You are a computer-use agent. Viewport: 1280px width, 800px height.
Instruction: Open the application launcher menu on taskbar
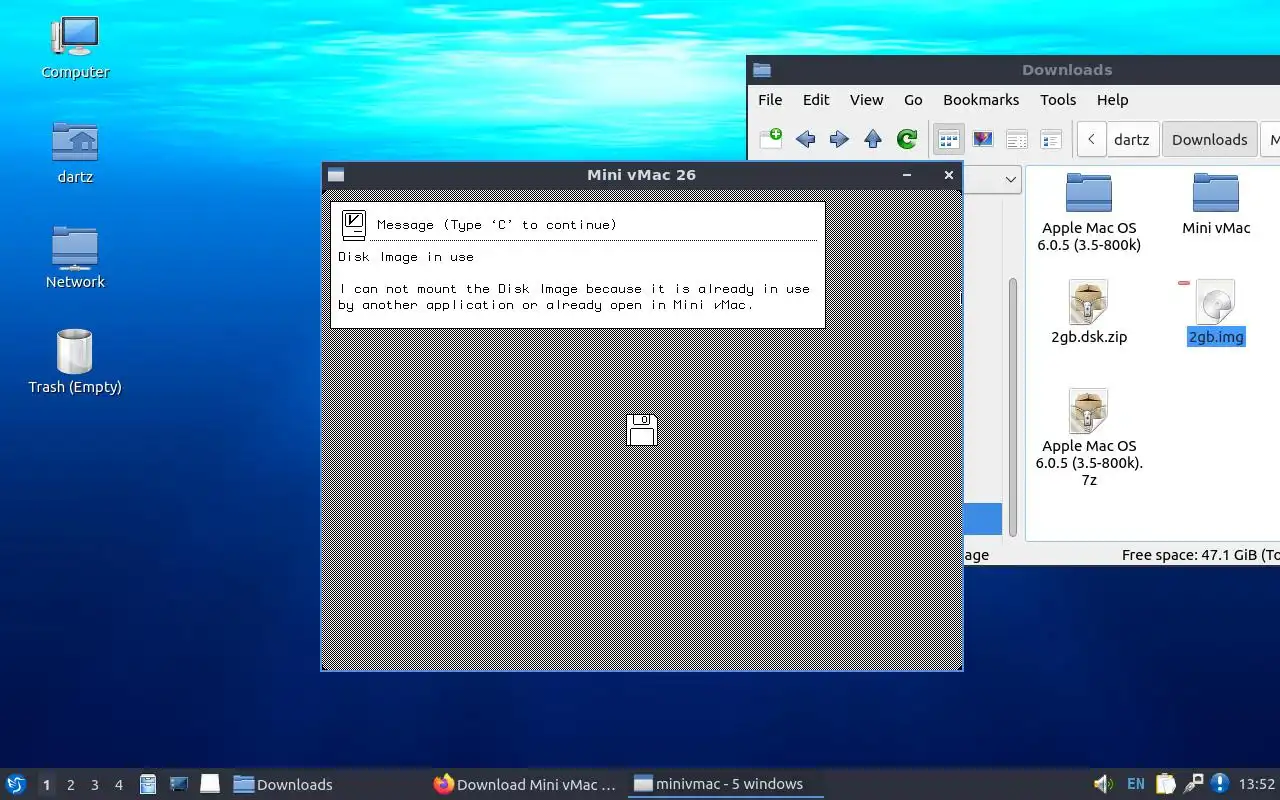[x=16, y=784]
